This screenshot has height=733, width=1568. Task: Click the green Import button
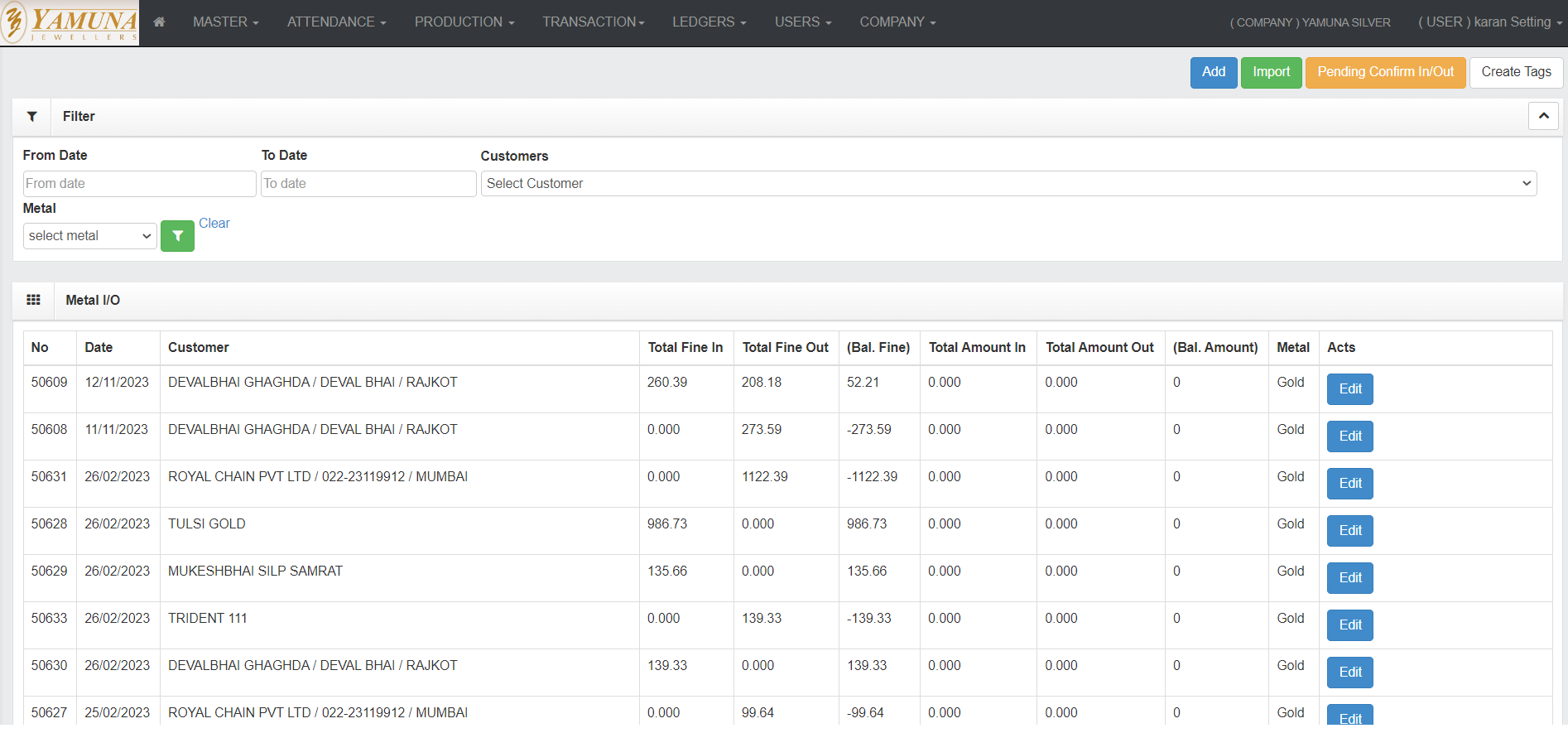pos(1271,72)
